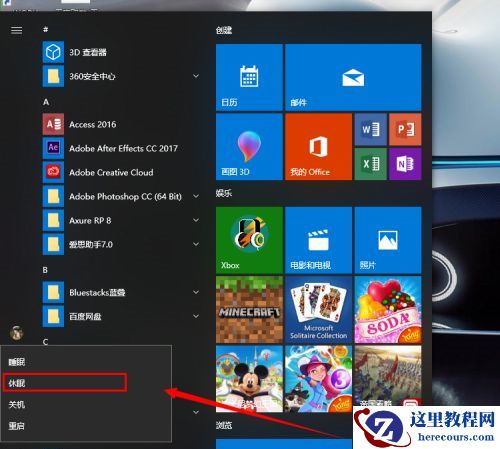Click the 浏览 group title
Viewport: 500px width, 449px height.
(x=224, y=425)
